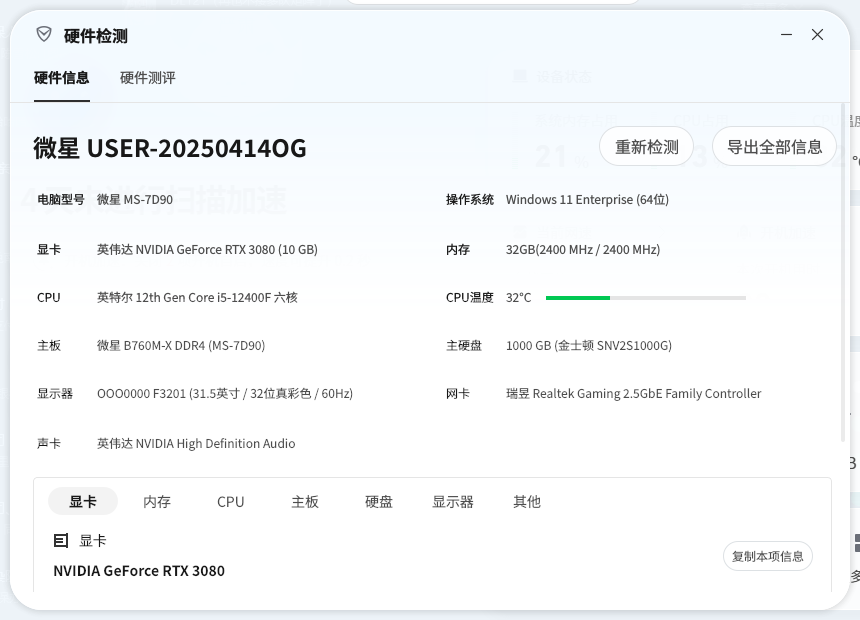Screen dimensions: 860x620
Task: Switch to the 硬件信息 tab
Action: pyautogui.click(x=62, y=78)
